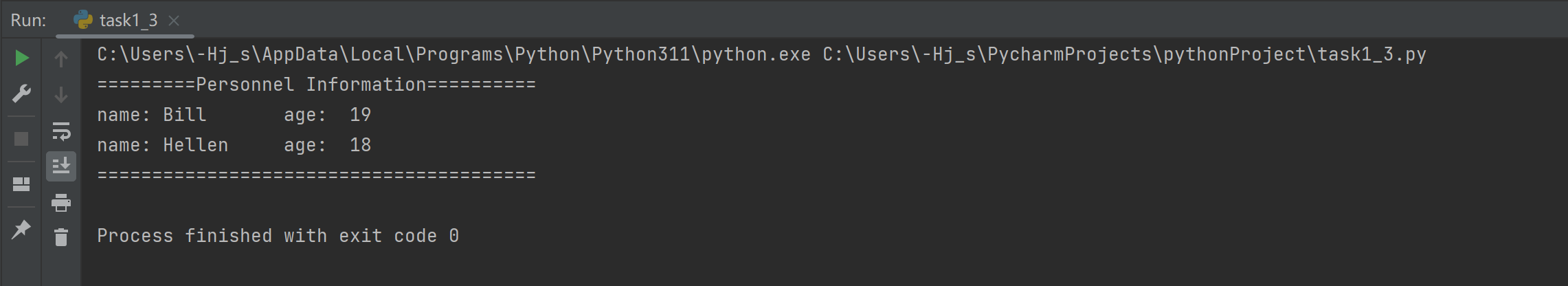
Task: Click the 'Process finished with exit code 0' text
Action: click(x=278, y=236)
